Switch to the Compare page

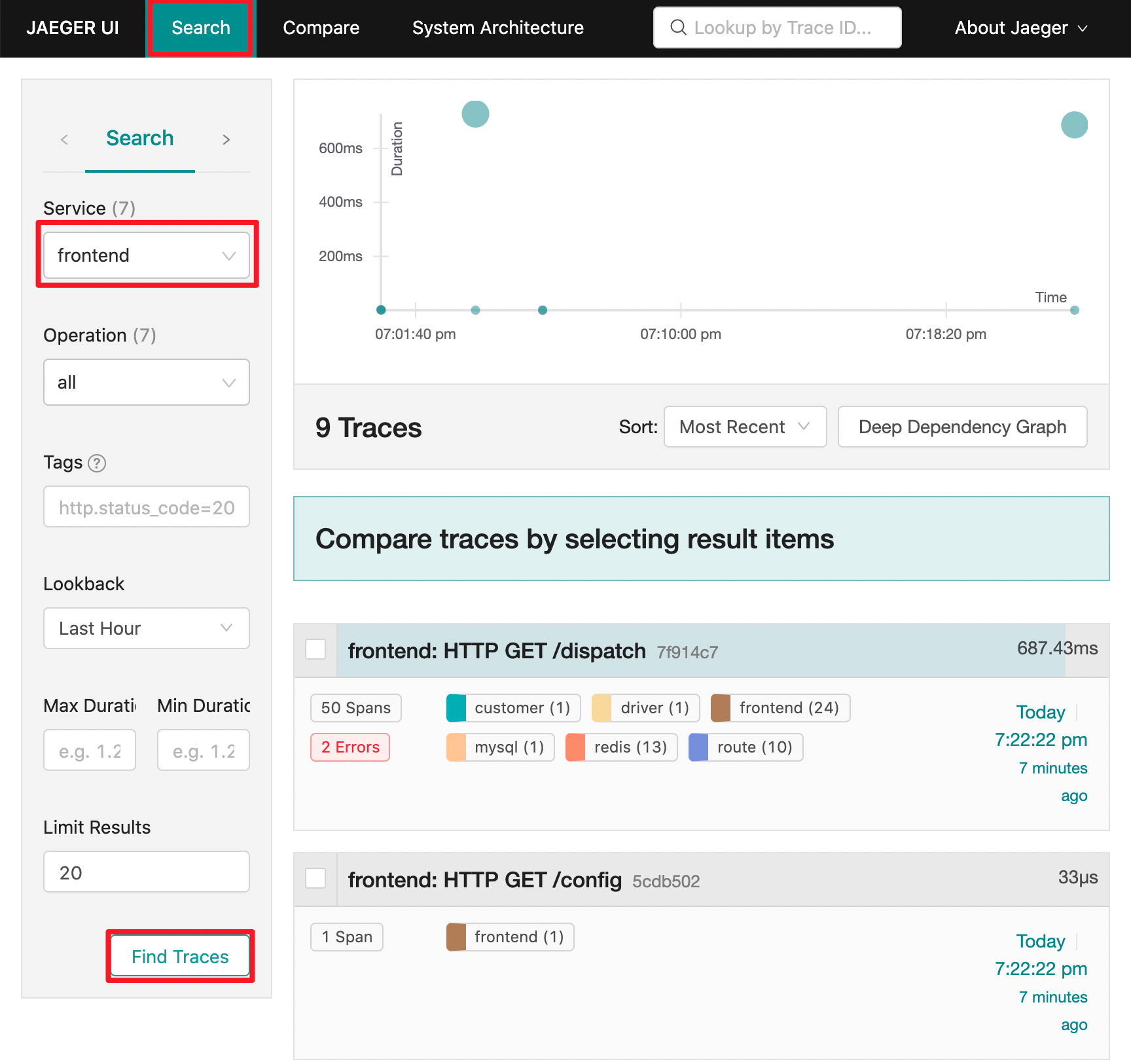click(x=321, y=28)
